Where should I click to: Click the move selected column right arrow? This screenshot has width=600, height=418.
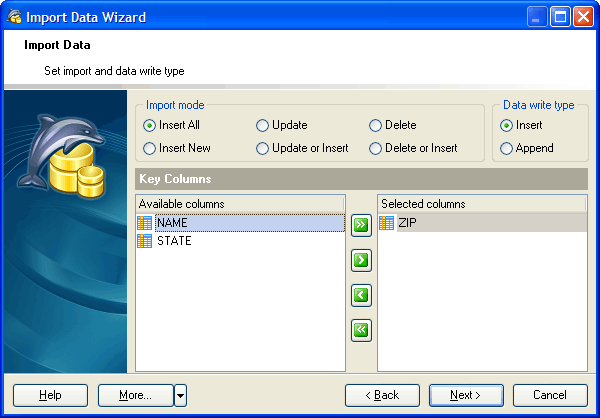(361, 260)
